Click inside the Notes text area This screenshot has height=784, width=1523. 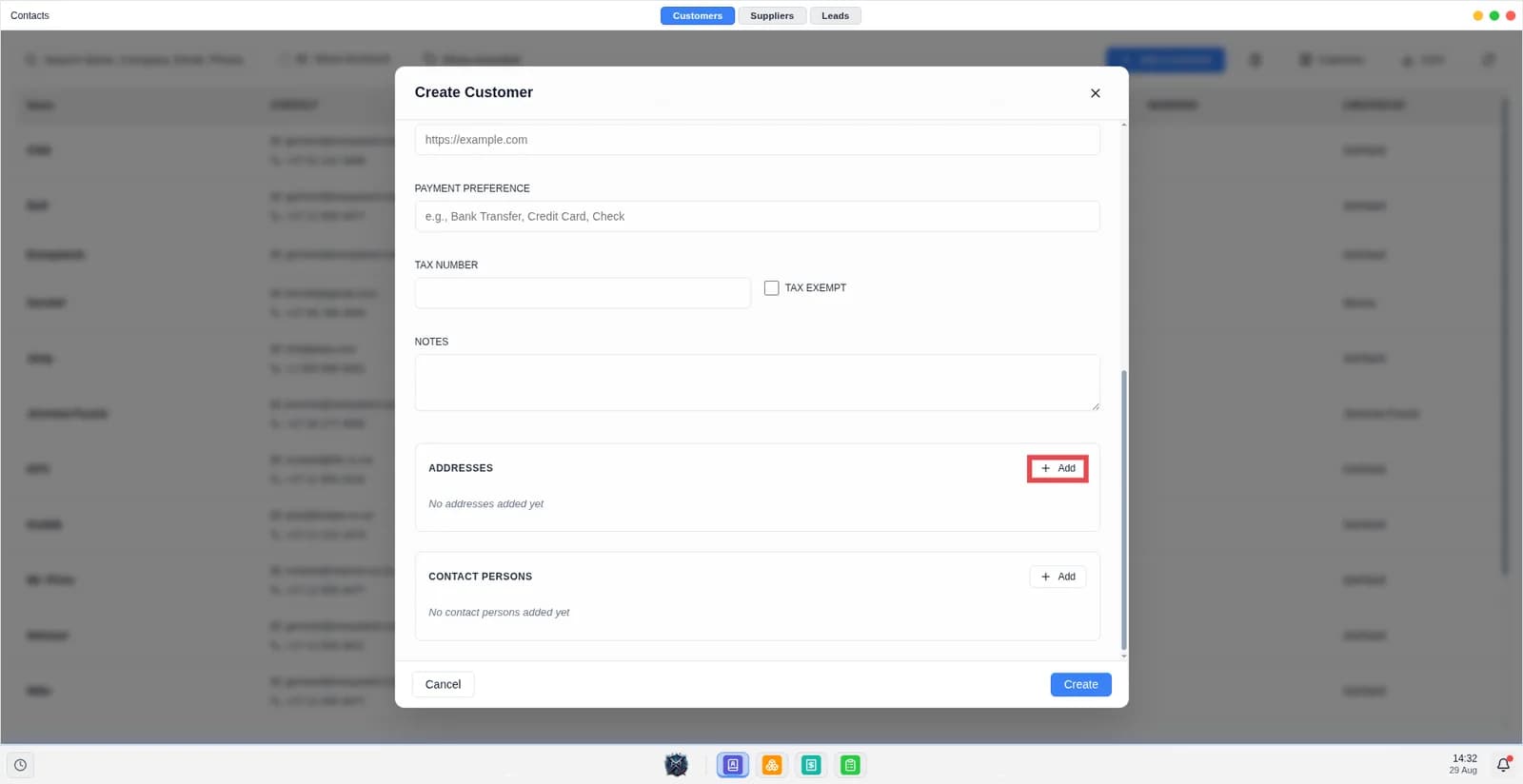tap(757, 382)
